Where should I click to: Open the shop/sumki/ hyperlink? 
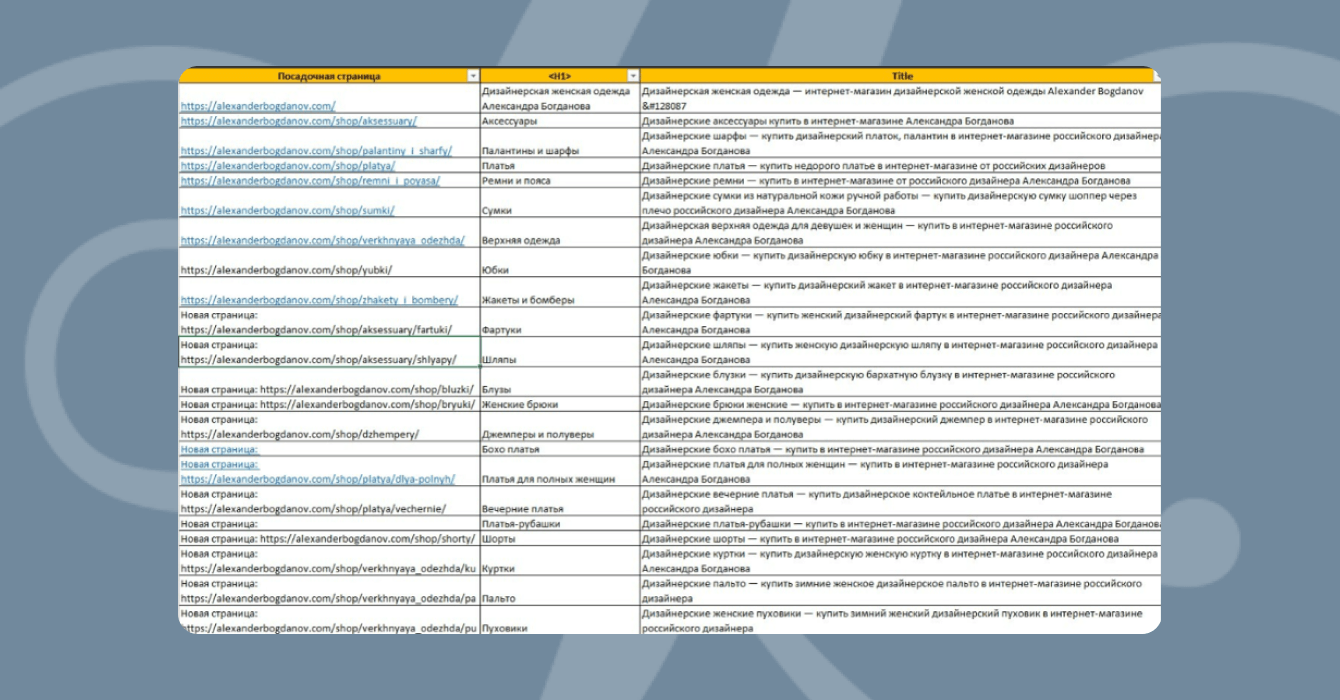point(287,211)
